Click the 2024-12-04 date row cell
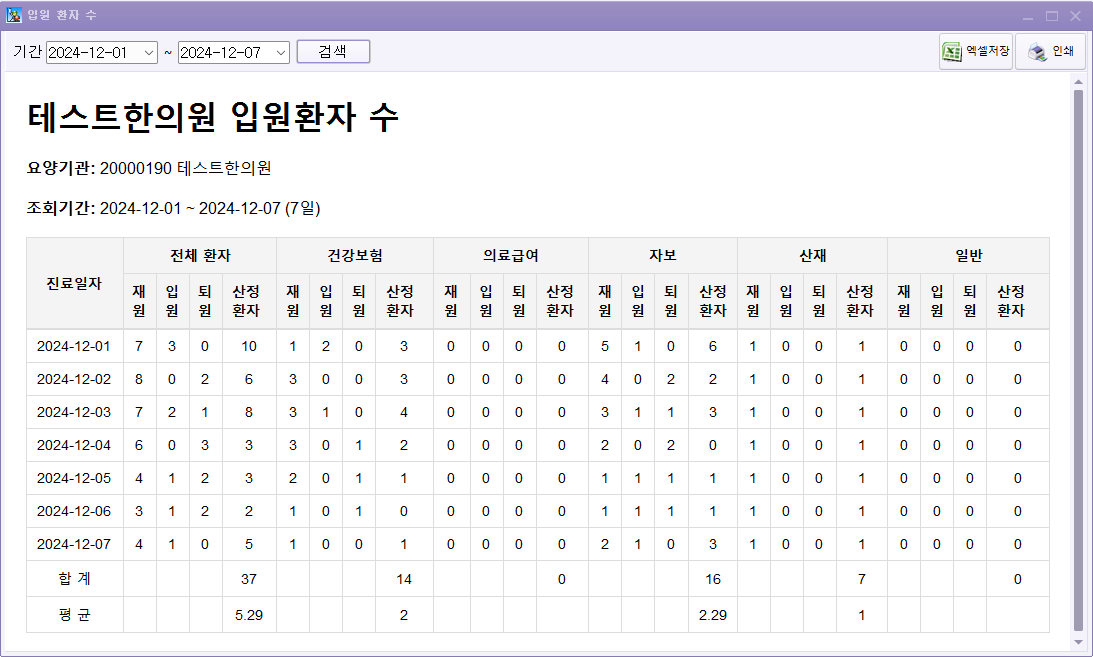1093x657 pixels. click(x=74, y=445)
